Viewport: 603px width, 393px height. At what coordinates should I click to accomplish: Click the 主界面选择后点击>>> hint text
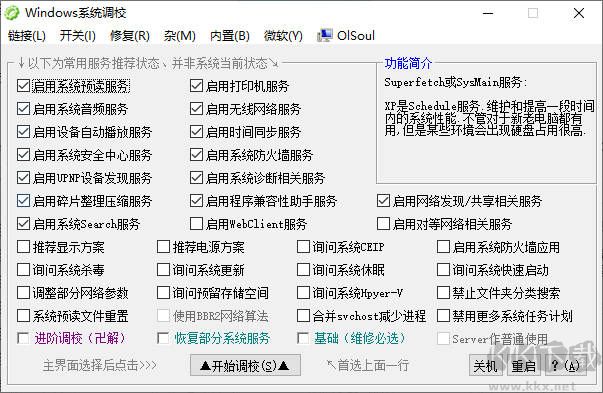[100, 365]
